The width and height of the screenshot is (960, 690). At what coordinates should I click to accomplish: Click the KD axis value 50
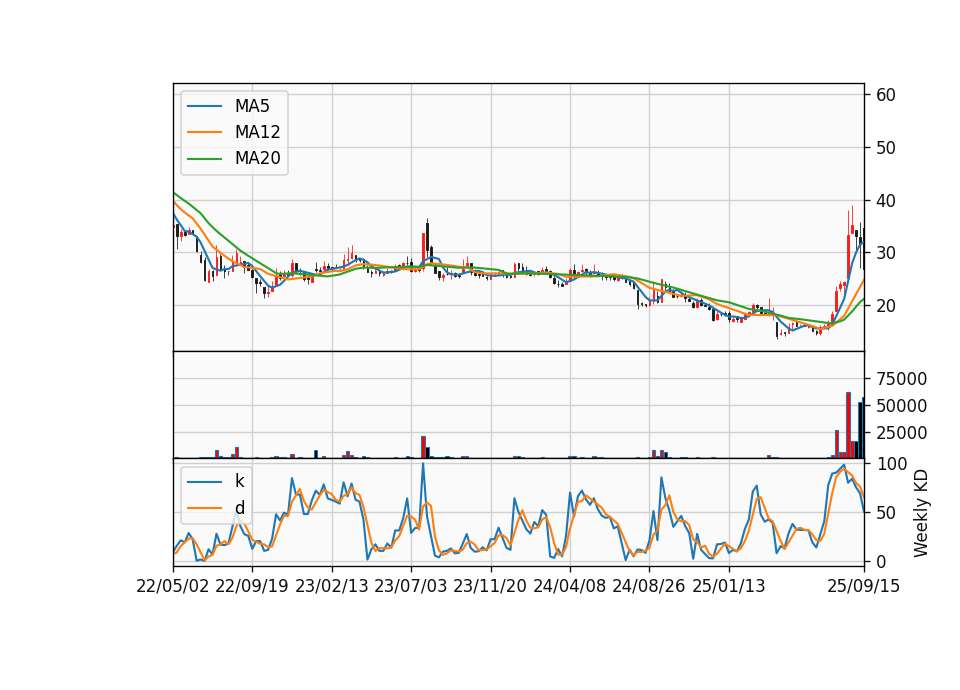click(887, 513)
